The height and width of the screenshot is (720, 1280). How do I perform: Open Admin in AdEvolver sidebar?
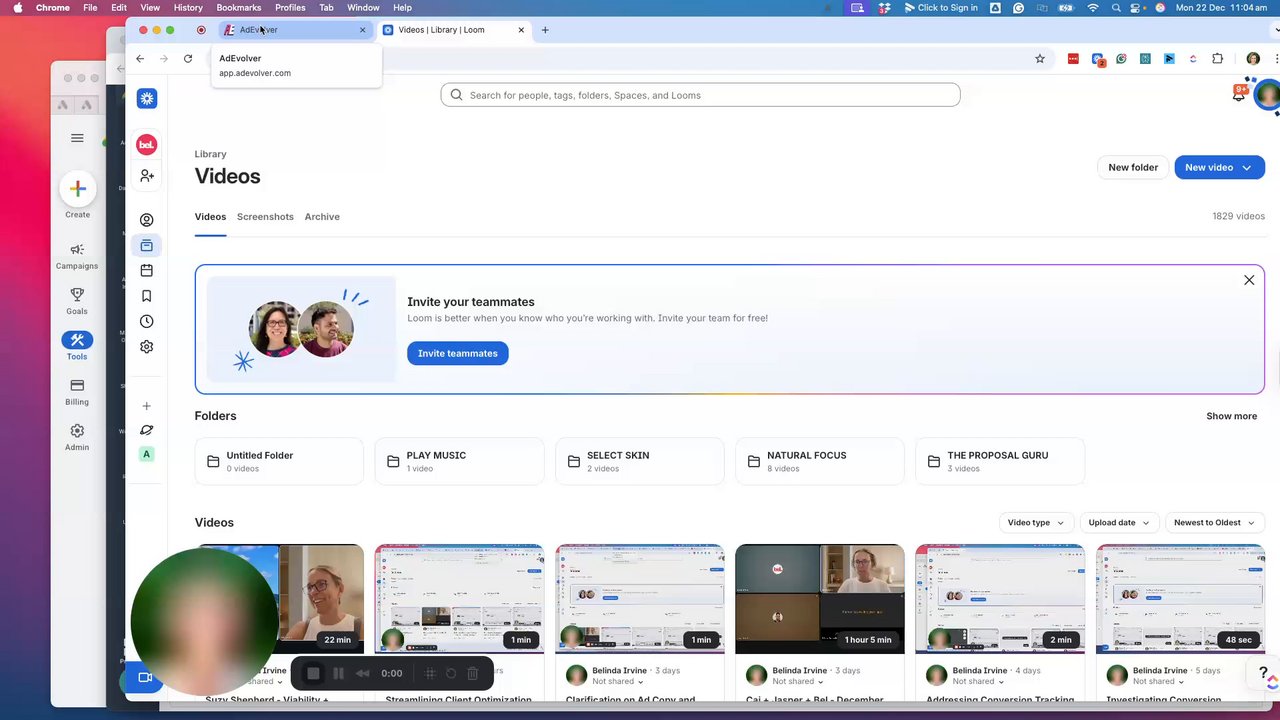point(77,437)
